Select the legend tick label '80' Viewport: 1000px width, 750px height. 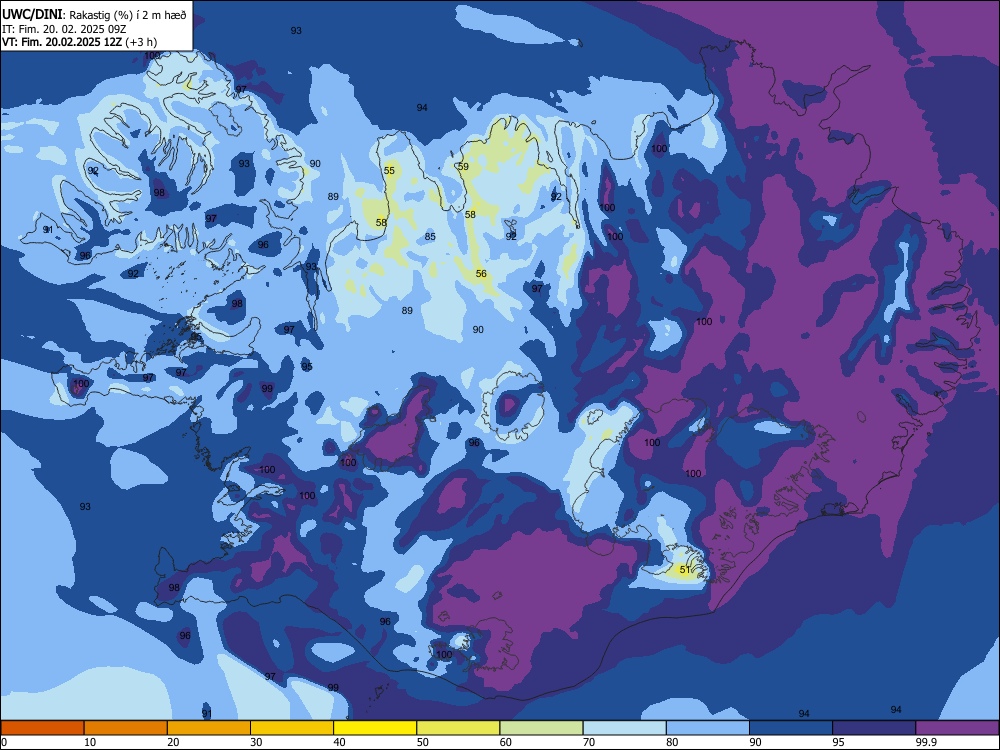[x=672, y=742]
